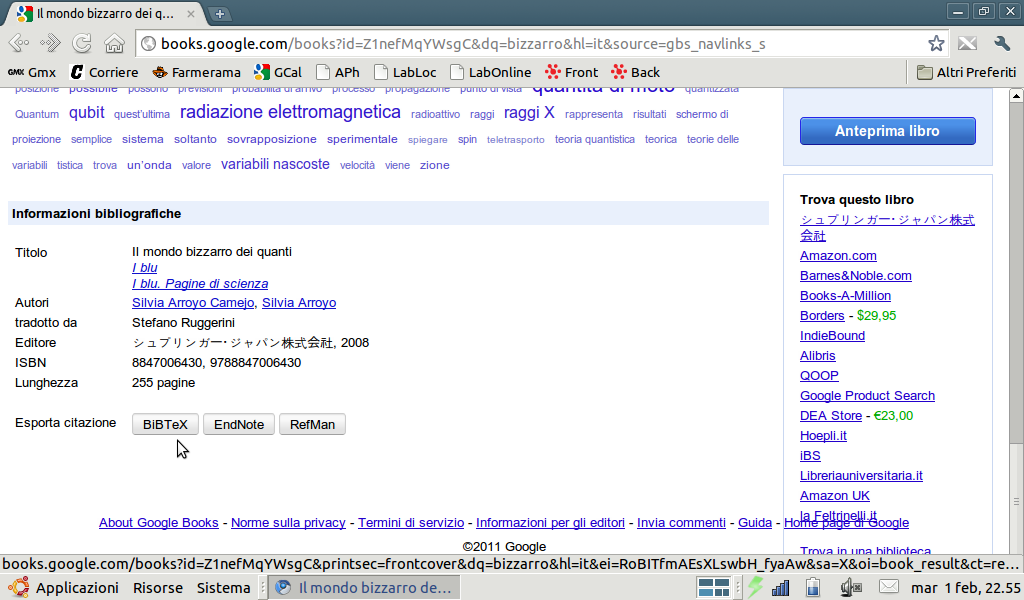Screen dimensions: 1024x600
Task: Open the Risorse panel menu
Action: [158, 588]
